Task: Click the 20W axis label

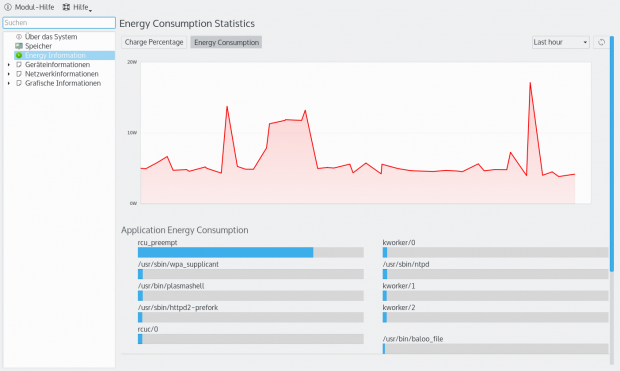Action: point(132,62)
